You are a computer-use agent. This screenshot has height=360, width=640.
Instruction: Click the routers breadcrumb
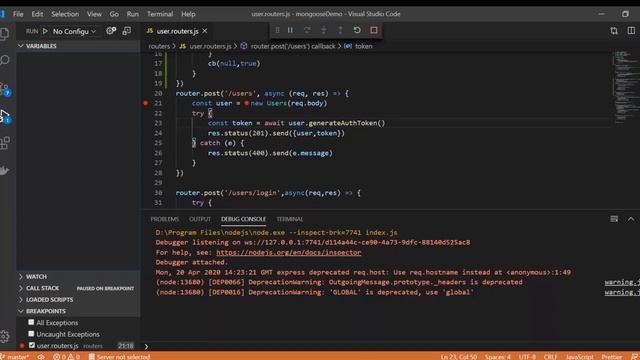point(159,46)
